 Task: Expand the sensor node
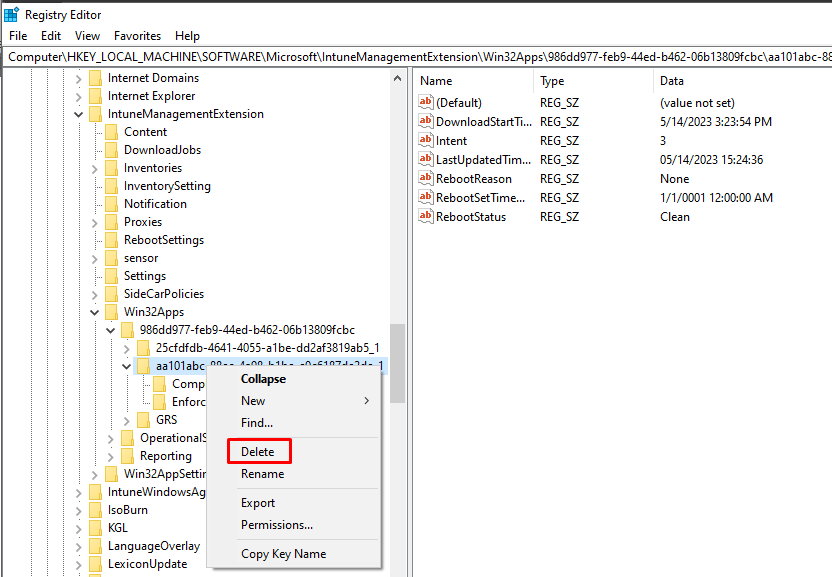tap(94, 259)
